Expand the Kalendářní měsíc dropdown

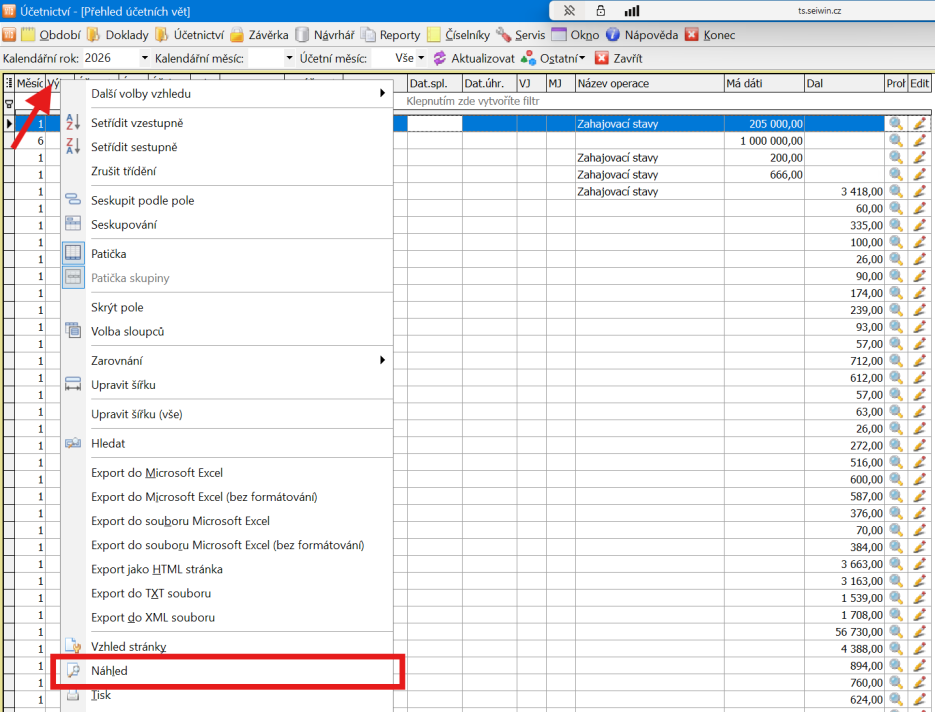click(x=289, y=58)
